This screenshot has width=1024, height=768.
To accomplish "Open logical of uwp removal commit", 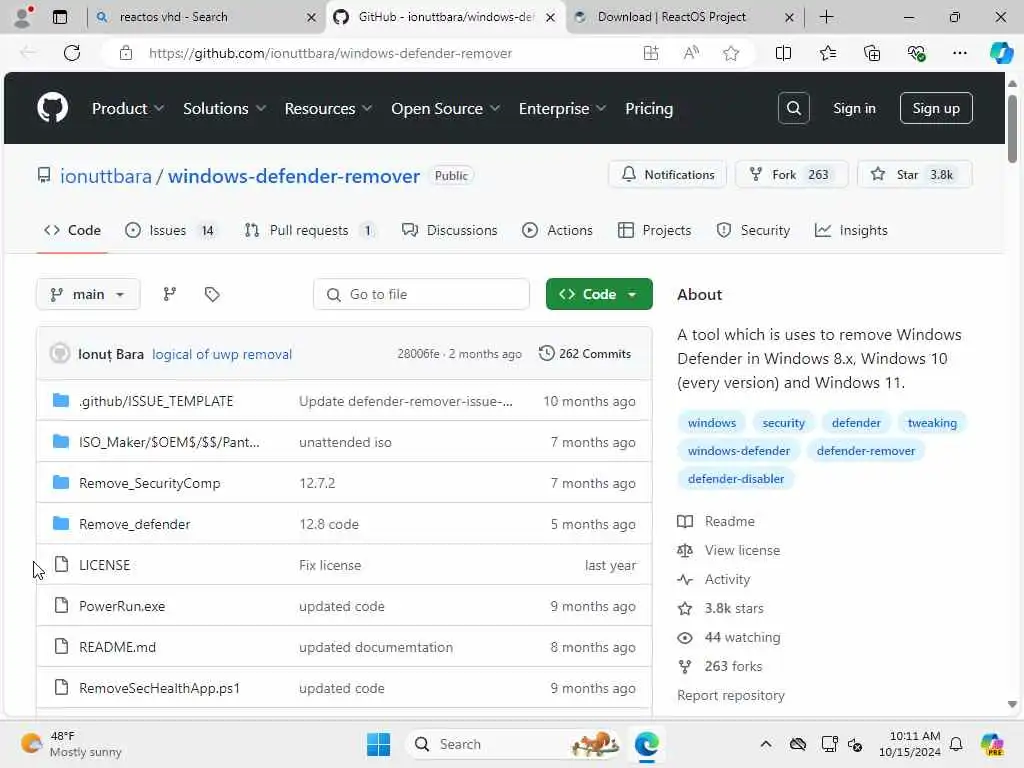I will [222, 354].
